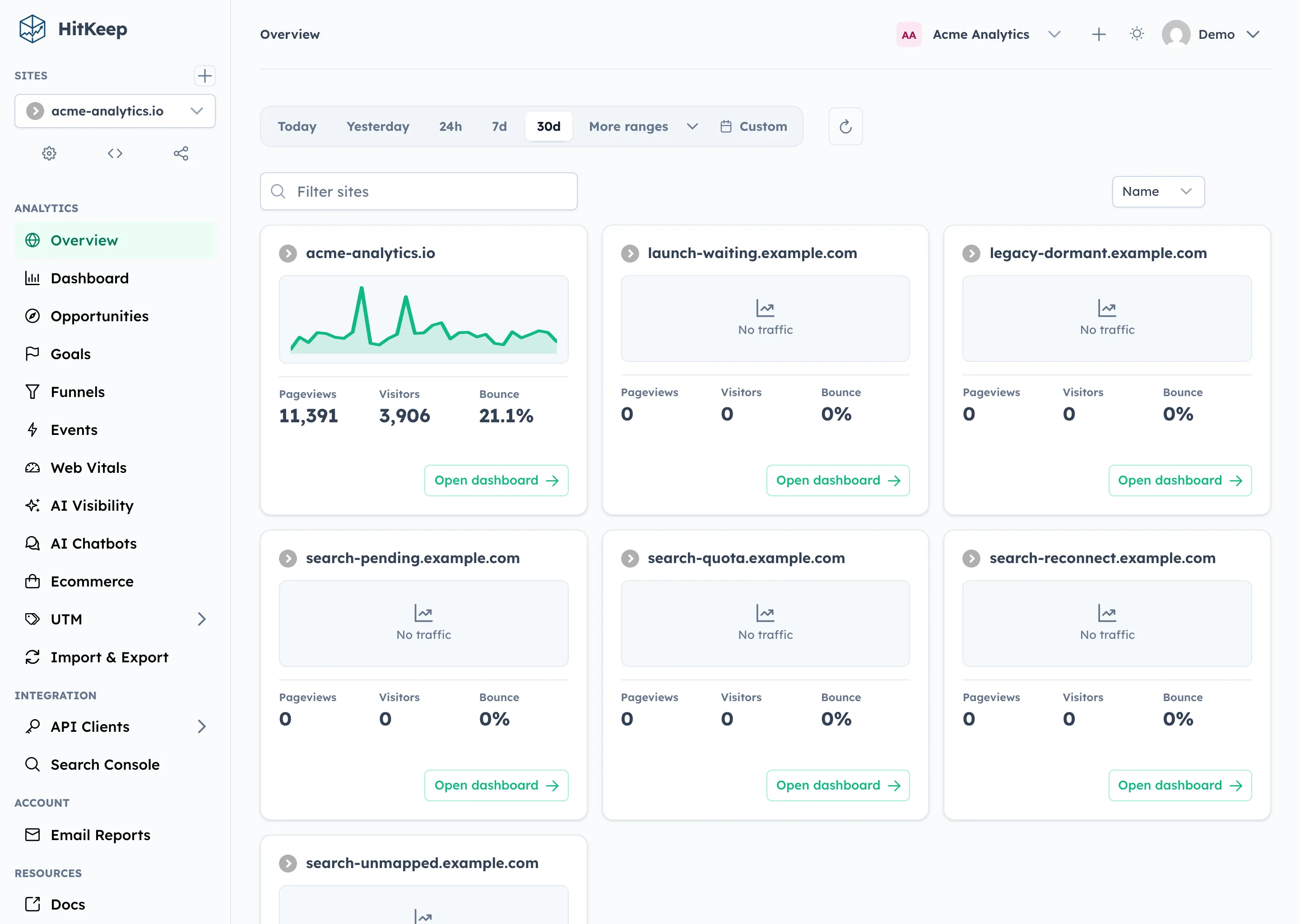Open the Acme Analytics team dropdown

point(980,35)
